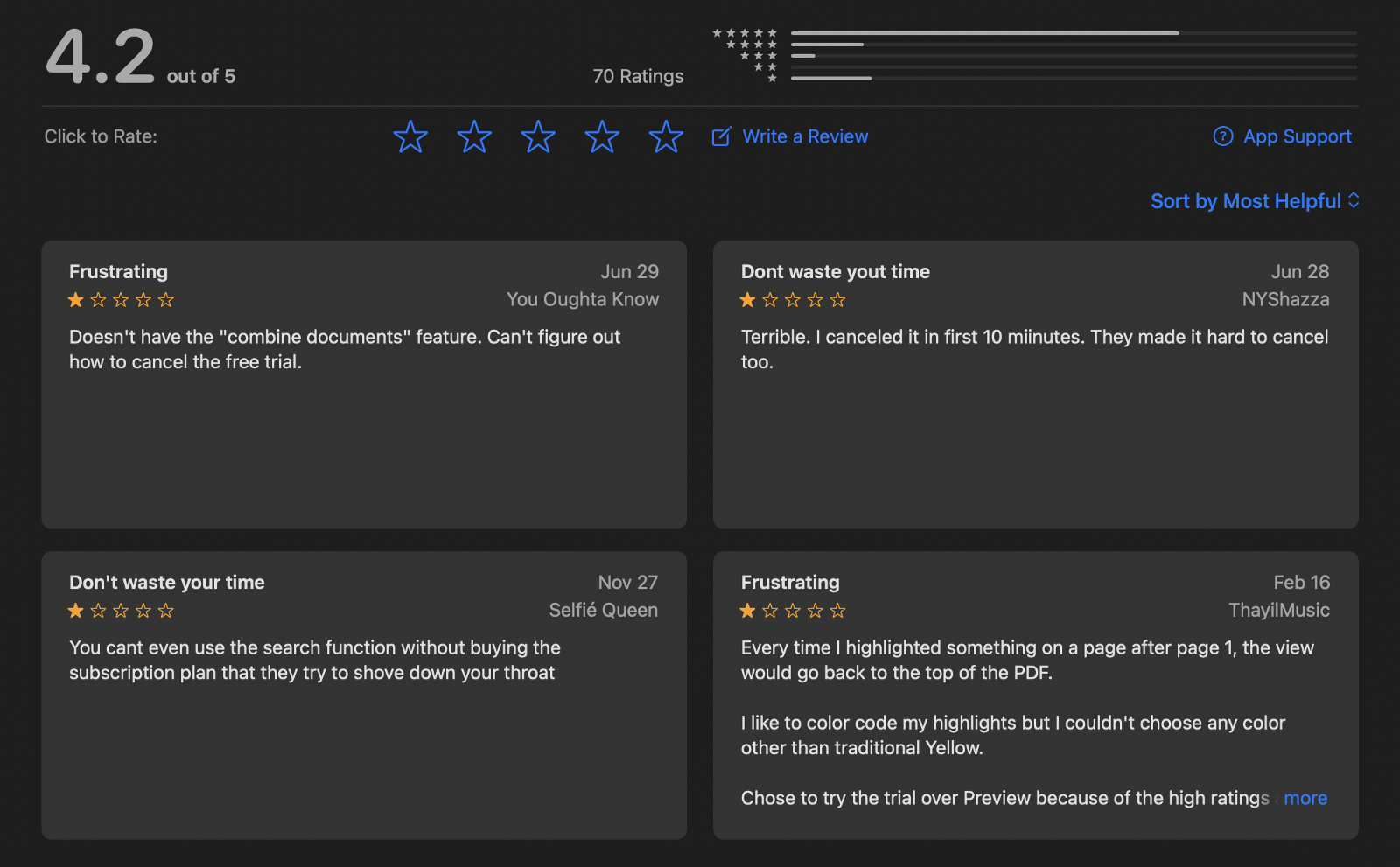Screen dimensions: 1400x867
Task: Rate the app five stars
Action: pos(666,136)
